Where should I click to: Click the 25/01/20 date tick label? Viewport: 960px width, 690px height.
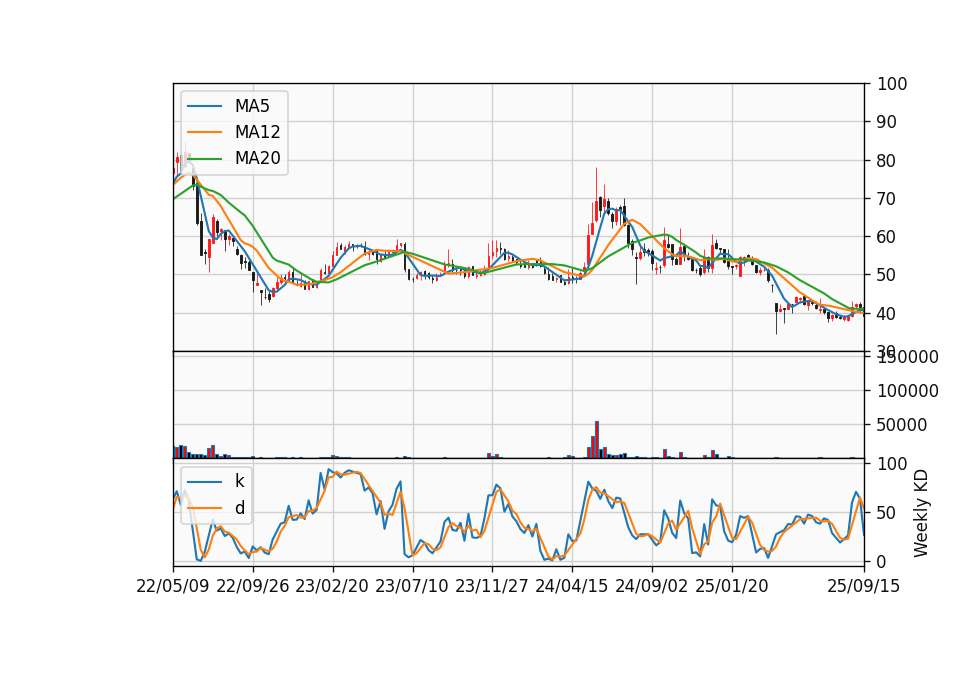coord(732,586)
